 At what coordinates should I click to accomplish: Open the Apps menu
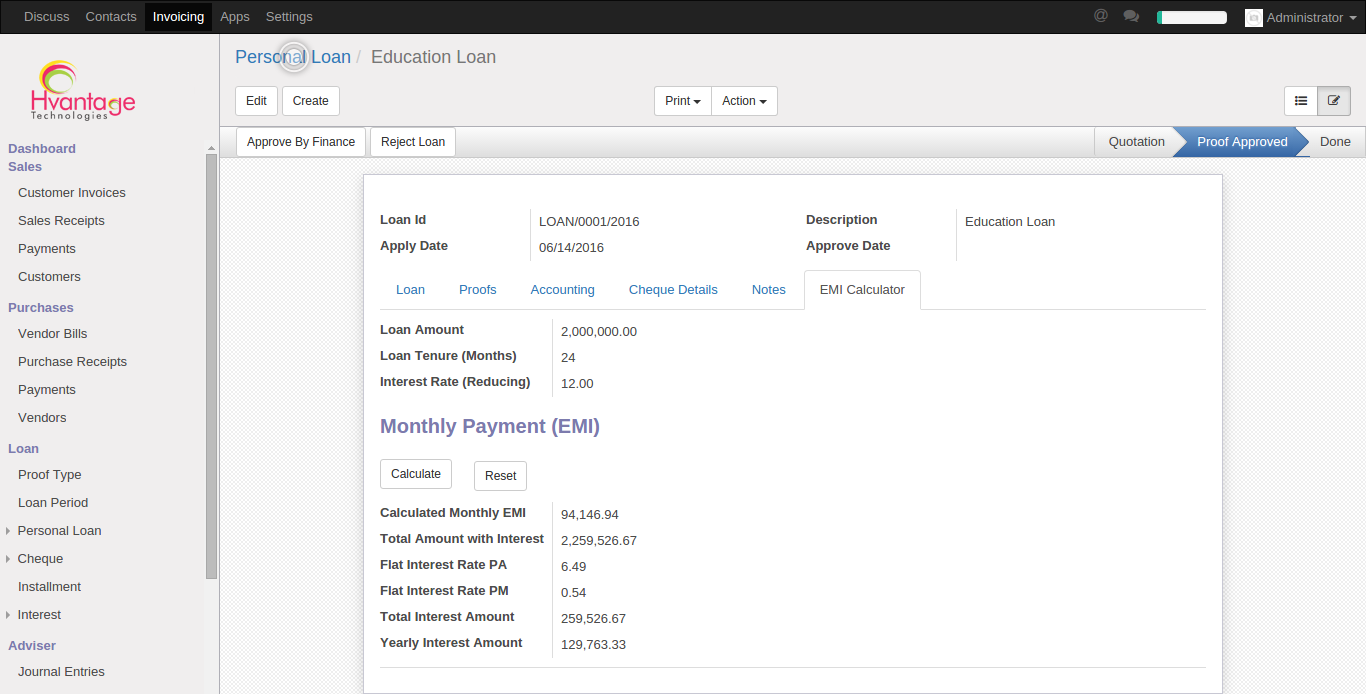pyautogui.click(x=235, y=17)
